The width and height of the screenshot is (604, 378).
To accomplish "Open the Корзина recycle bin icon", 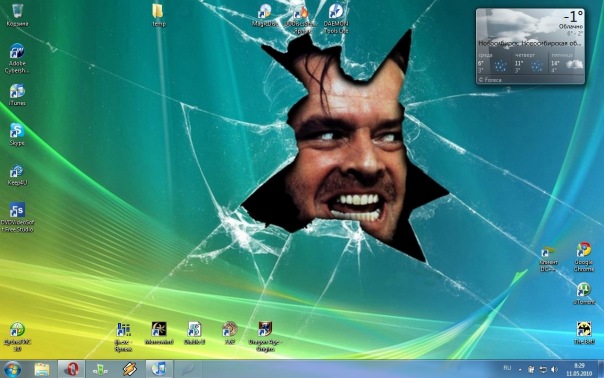I will 17,15.
